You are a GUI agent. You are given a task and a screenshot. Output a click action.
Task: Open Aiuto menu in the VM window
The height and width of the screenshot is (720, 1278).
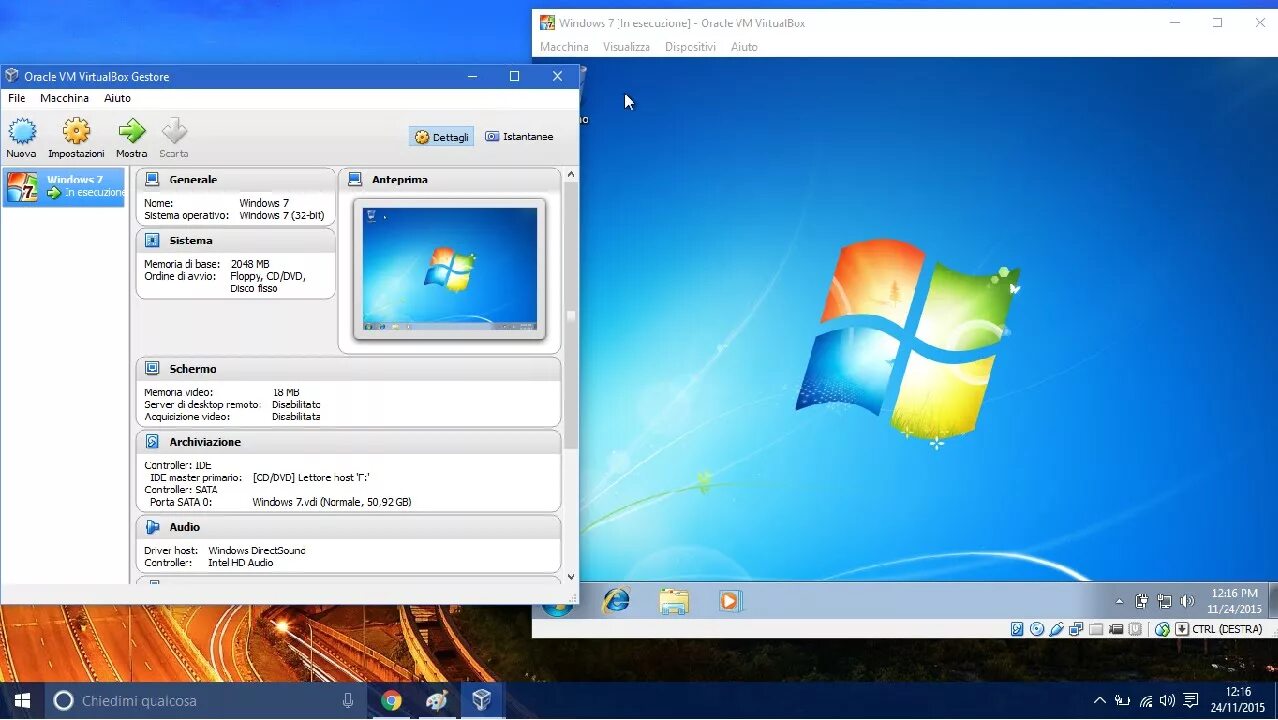tap(744, 47)
